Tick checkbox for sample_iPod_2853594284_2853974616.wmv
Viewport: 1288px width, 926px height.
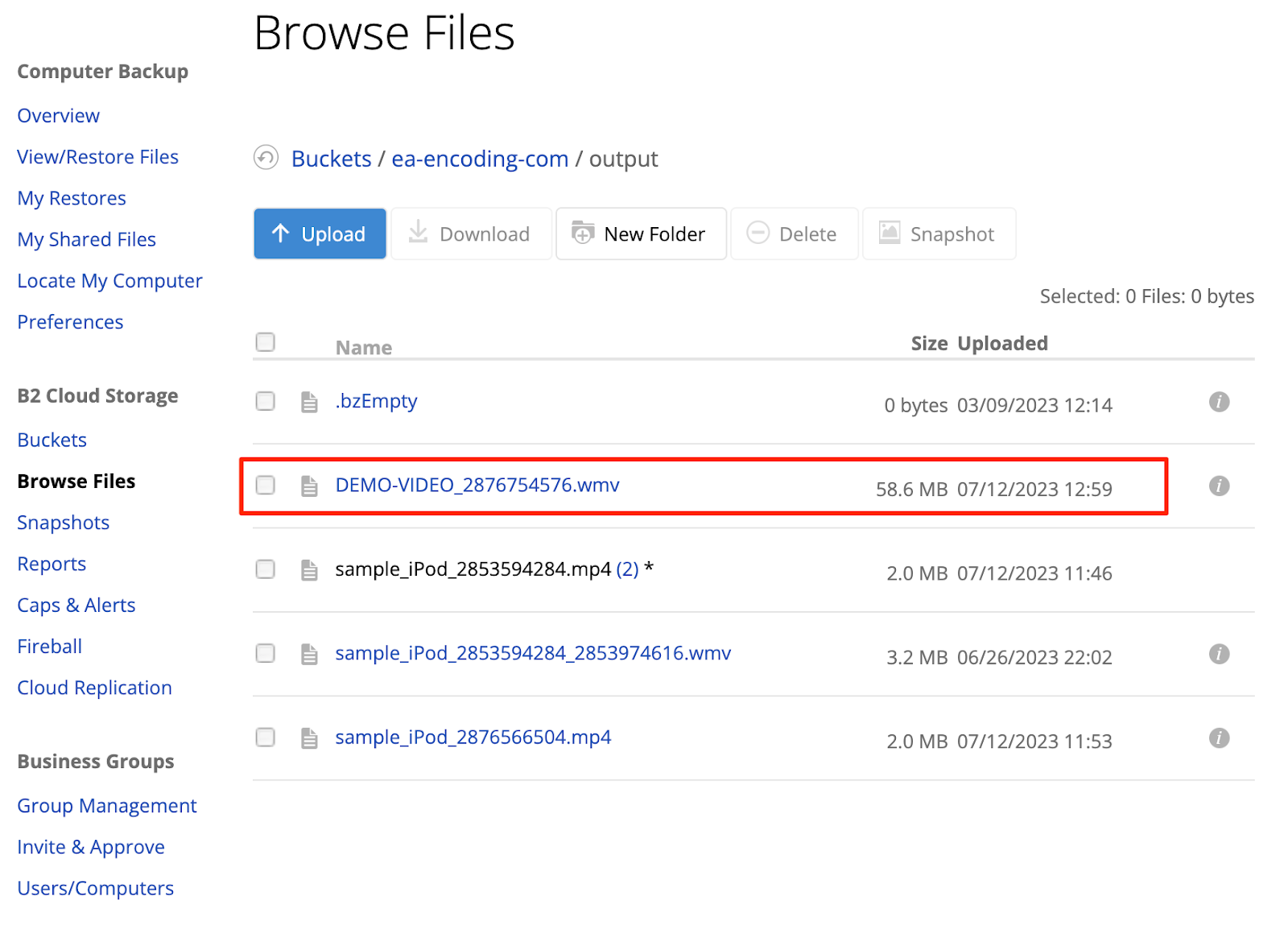coord(265,653)
